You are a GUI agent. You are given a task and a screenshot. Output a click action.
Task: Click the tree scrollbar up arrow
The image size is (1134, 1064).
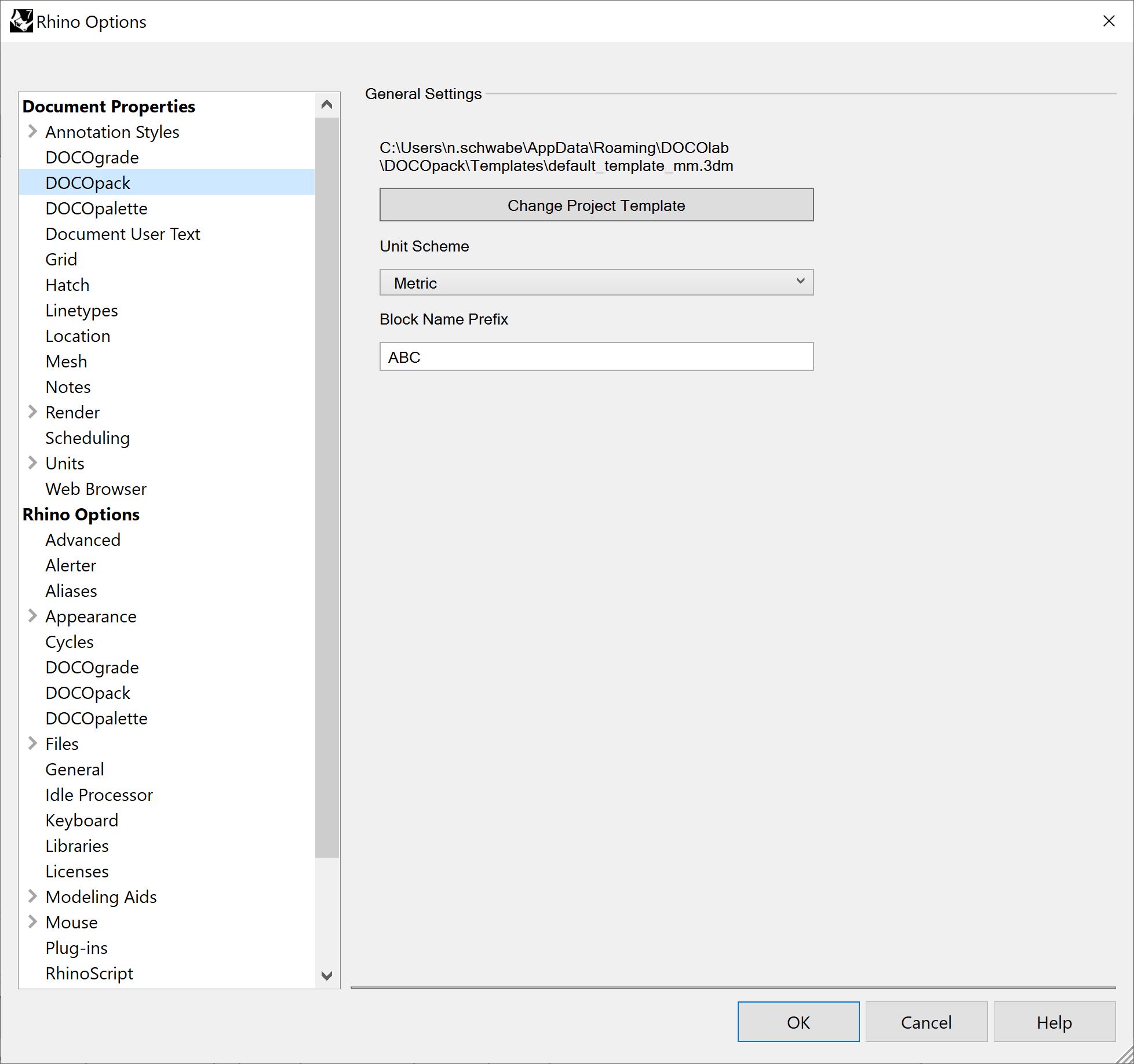pyautogui.click(x=327, y=105)
